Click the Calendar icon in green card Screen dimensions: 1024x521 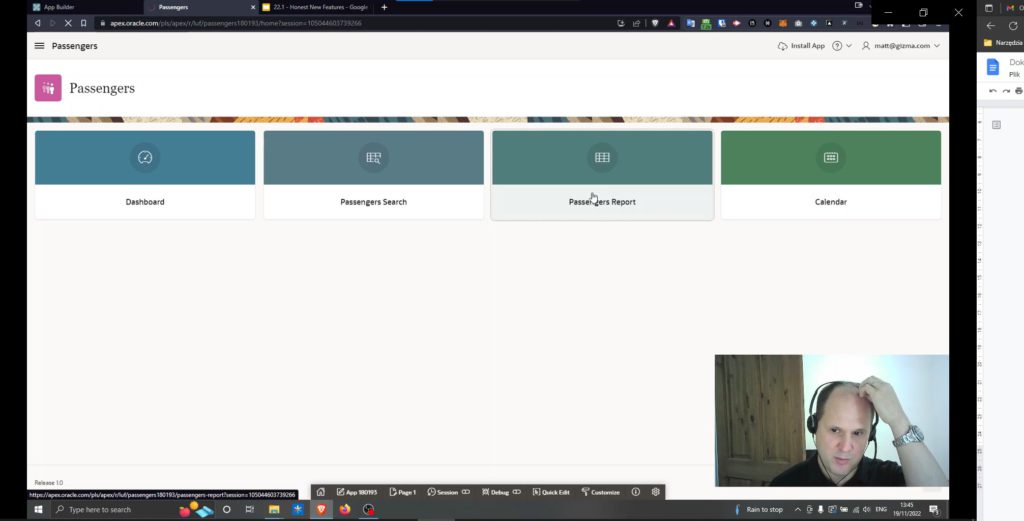(x=831, y=157)
